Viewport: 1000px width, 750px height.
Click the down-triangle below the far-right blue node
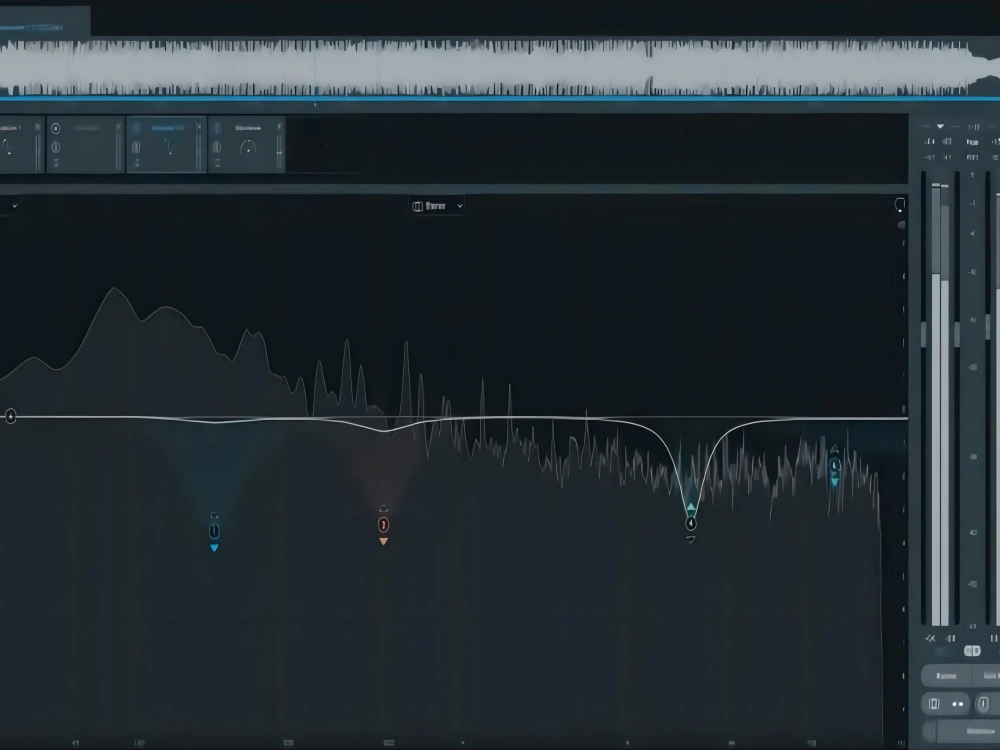click(835, 483)
